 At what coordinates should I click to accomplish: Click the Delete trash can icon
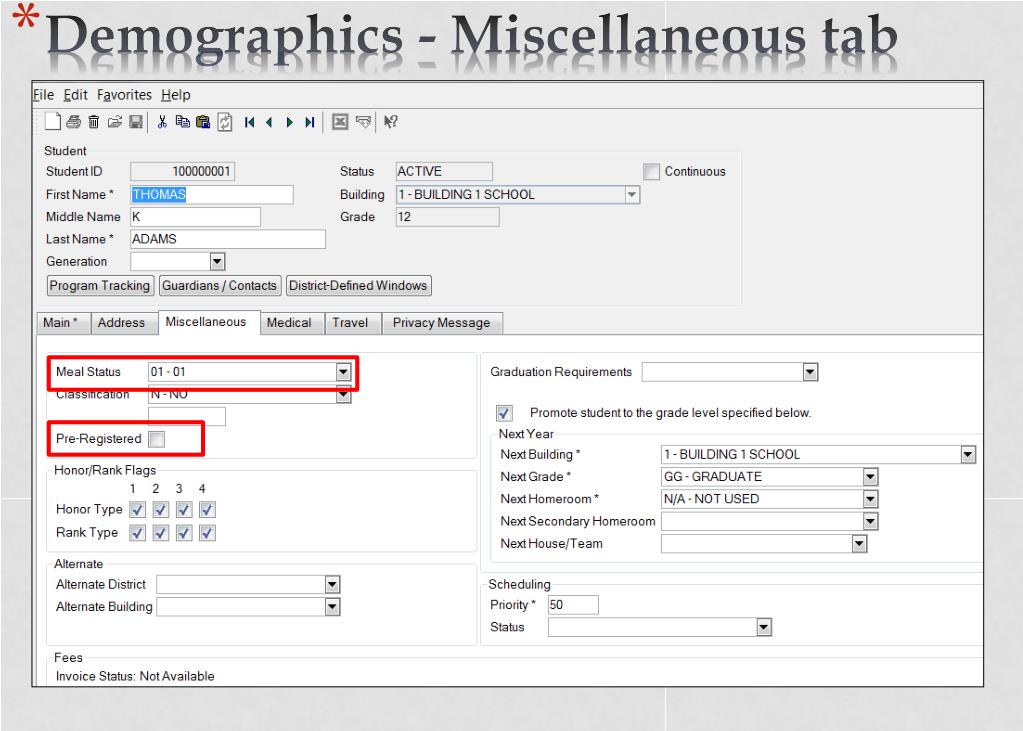coord(94,121)
